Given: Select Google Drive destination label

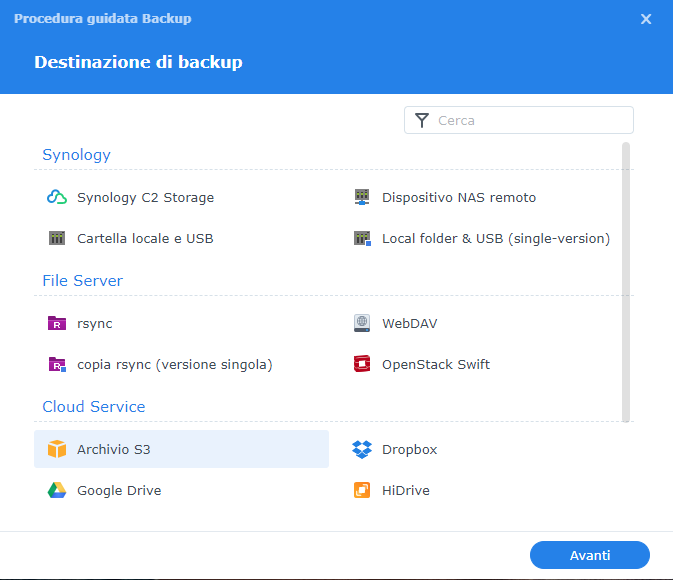Looking at the screenshot, I should tap(119, 490).
